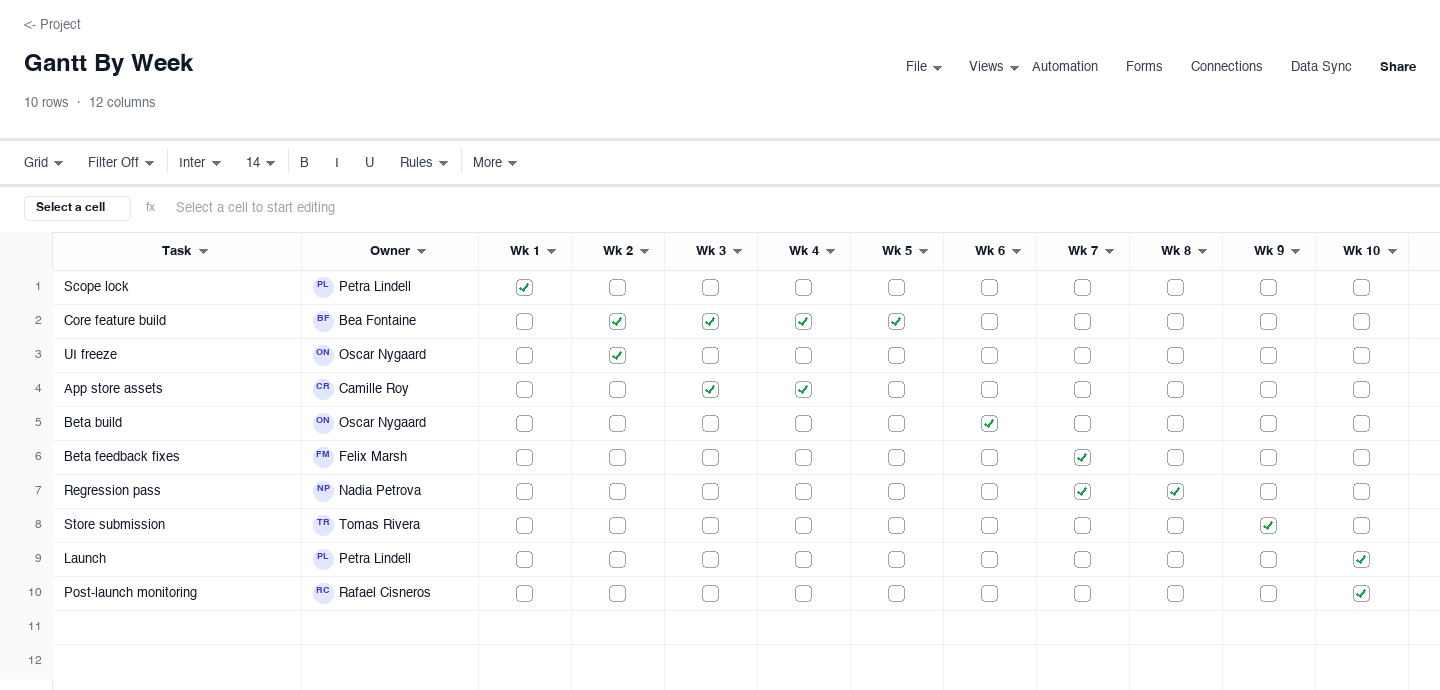The height and width of the screenshot is (690, 1440).
Task: Uncheck Wk 10 for Post-launch monitoring
Action: tap(1361, 594)
